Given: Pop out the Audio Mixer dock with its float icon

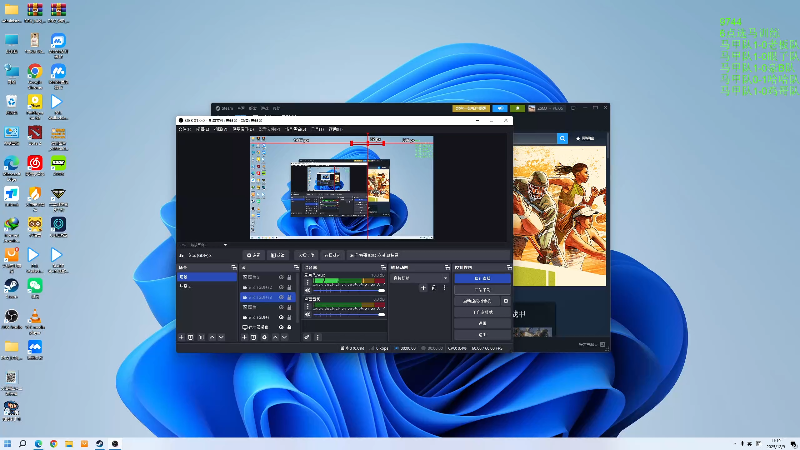Looking at the screenshot, I should point(383,267).
